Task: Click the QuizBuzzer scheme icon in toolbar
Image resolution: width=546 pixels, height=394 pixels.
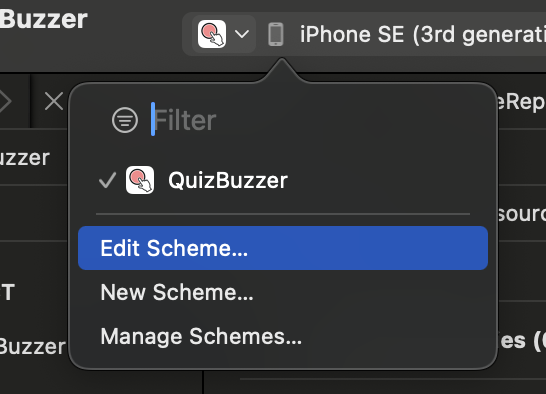Action: point(212,34)
